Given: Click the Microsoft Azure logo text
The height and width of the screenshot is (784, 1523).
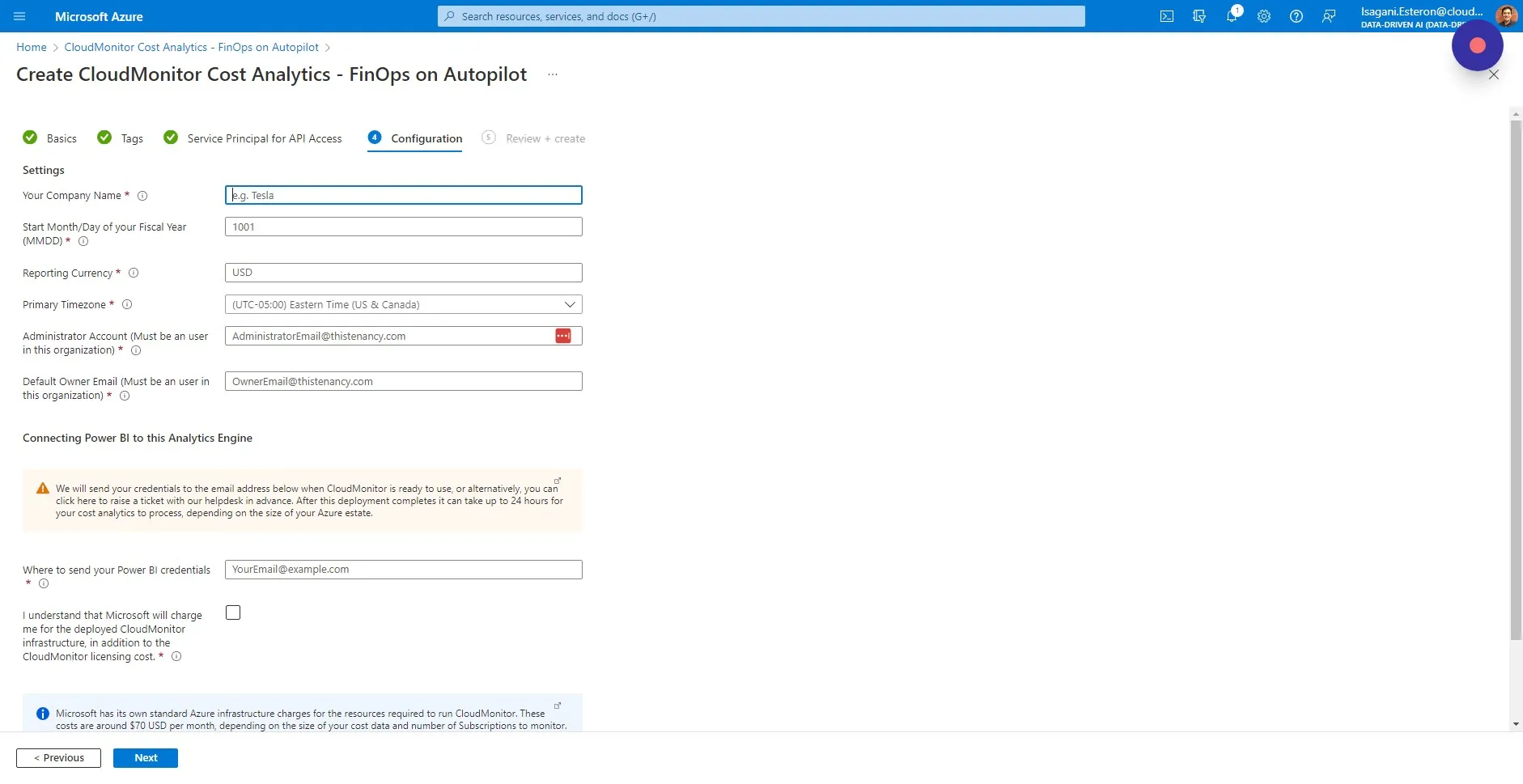Looking at the screenshot, I should 99,16.
